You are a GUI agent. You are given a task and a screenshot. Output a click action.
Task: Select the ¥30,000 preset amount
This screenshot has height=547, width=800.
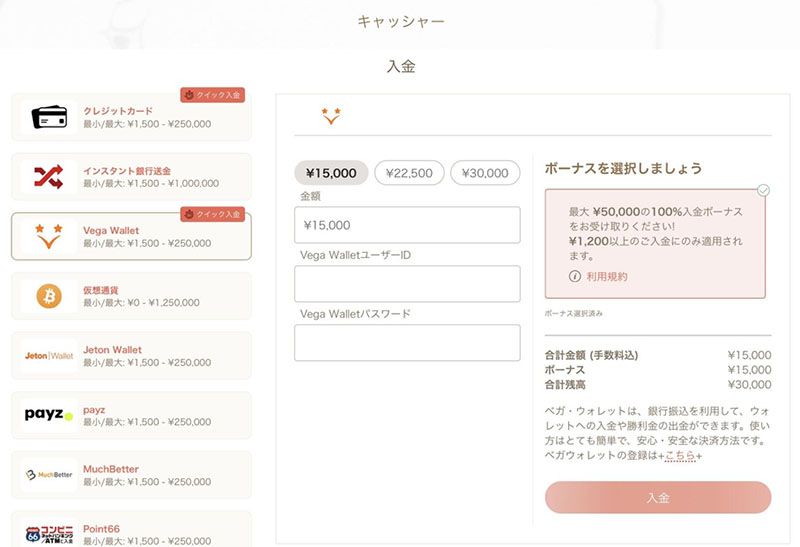[485, 173]
